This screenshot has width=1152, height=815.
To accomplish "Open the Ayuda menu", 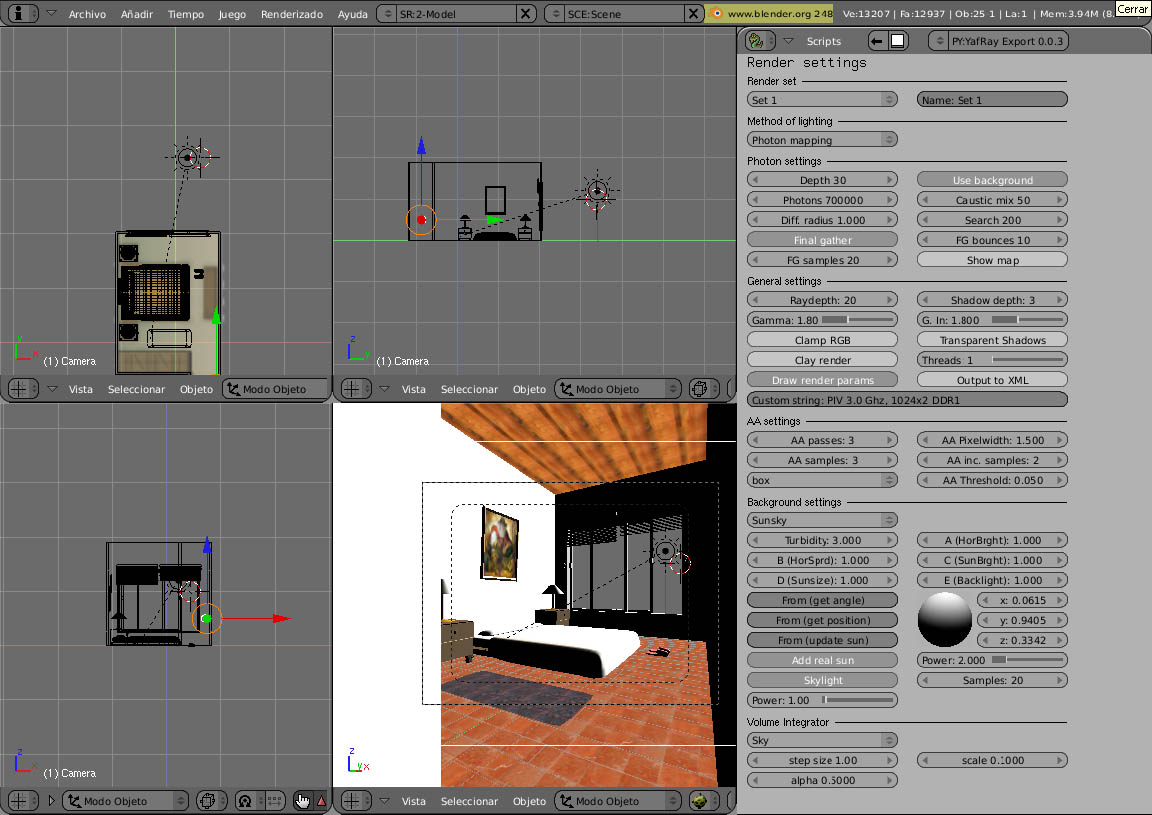I will pos(353,14).
